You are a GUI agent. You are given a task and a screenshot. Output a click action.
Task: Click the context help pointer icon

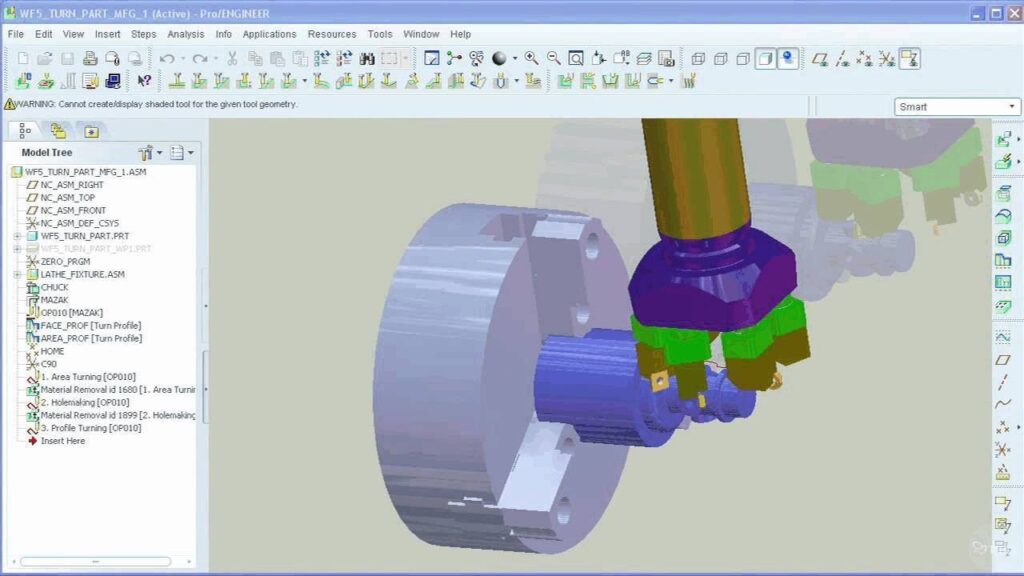coord(144,81)
